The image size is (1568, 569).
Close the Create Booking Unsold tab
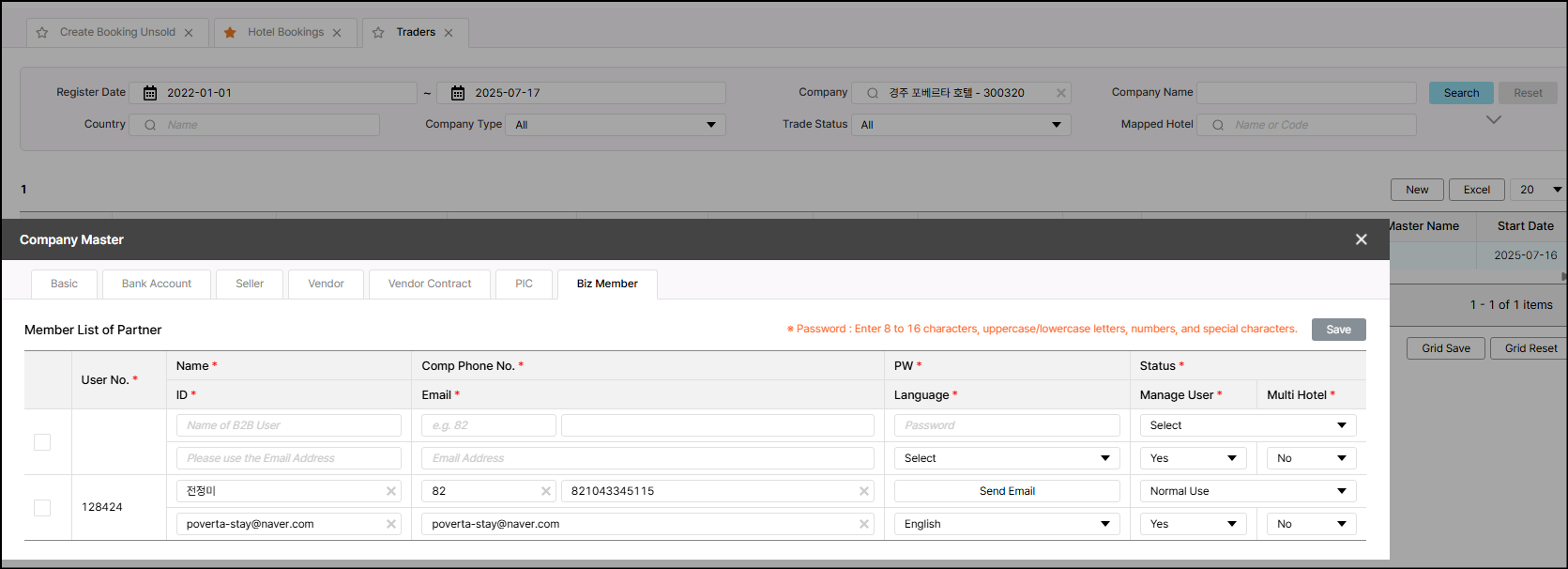[x=189, y=33]
